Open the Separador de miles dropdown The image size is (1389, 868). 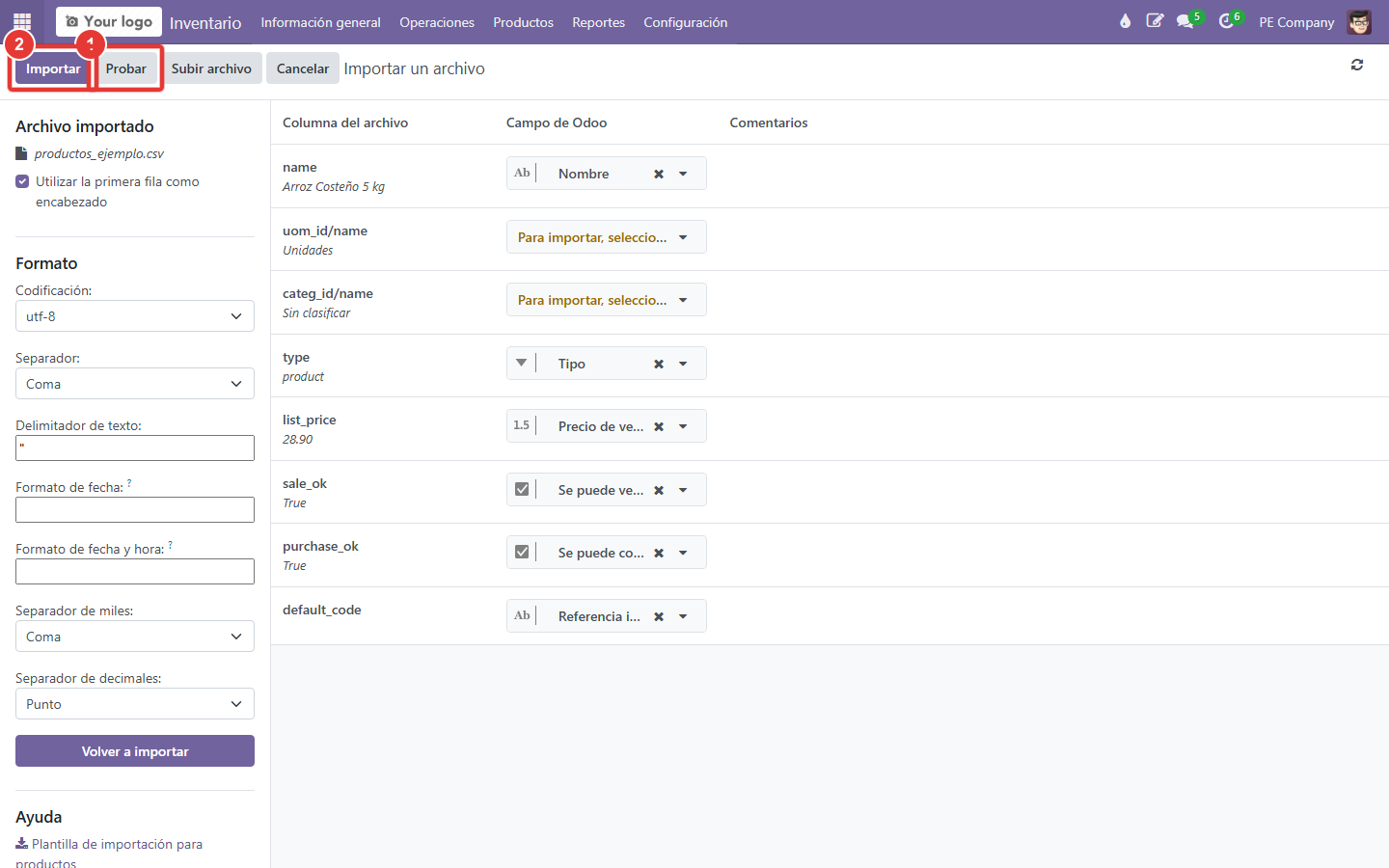click(135, 637)
